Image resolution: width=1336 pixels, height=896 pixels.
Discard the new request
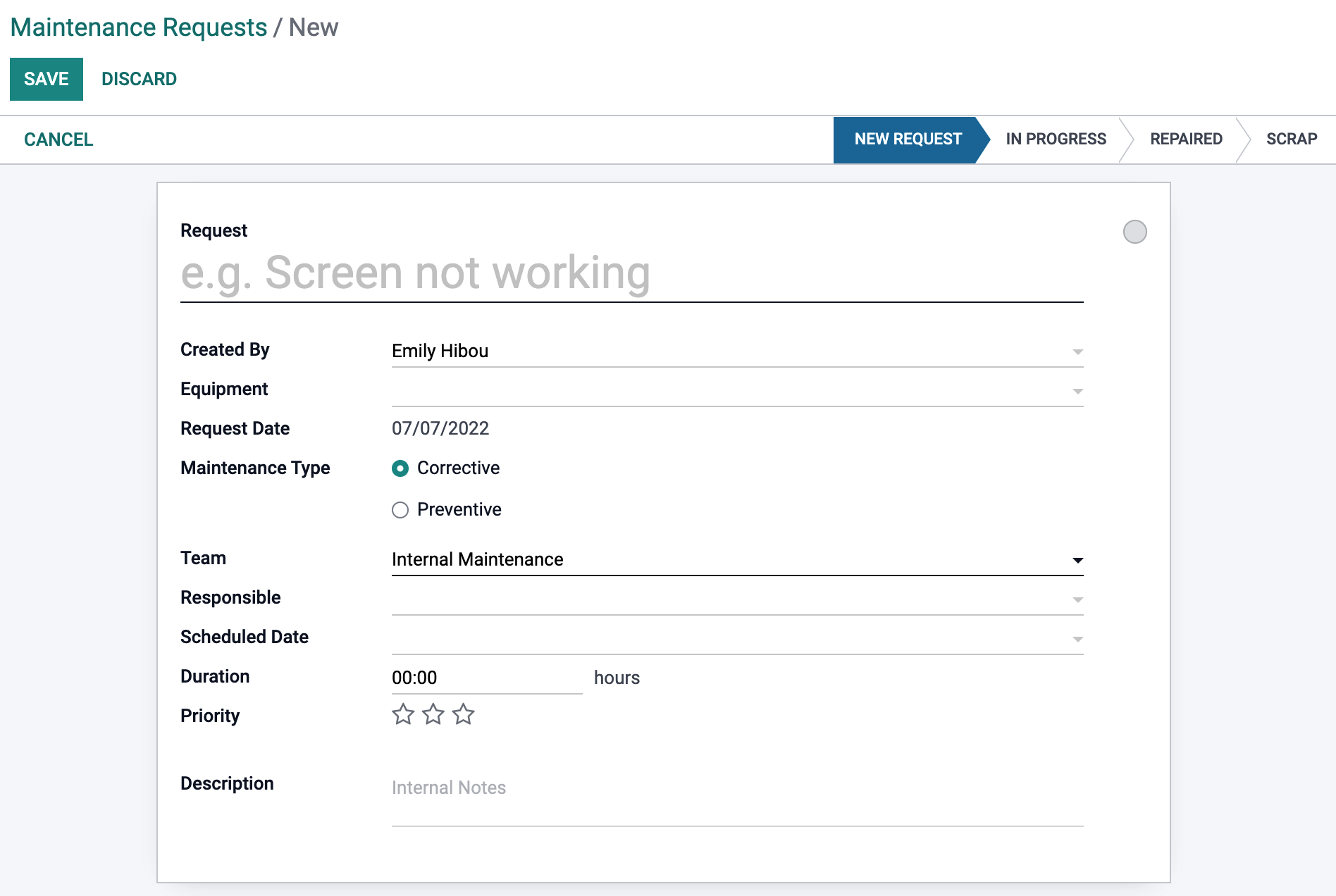click(x=139, y=79)
